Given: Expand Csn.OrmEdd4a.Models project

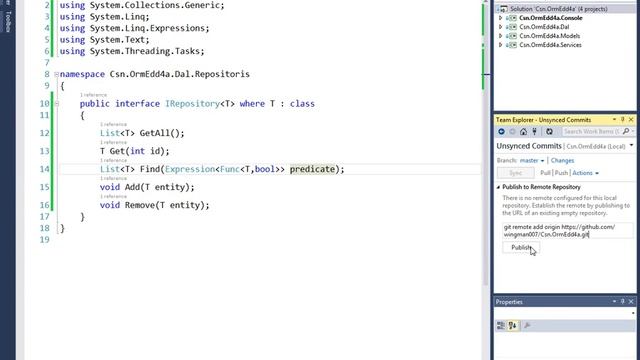Looking at the screenshot, I should pyautogui.click(x=500, y=36).
